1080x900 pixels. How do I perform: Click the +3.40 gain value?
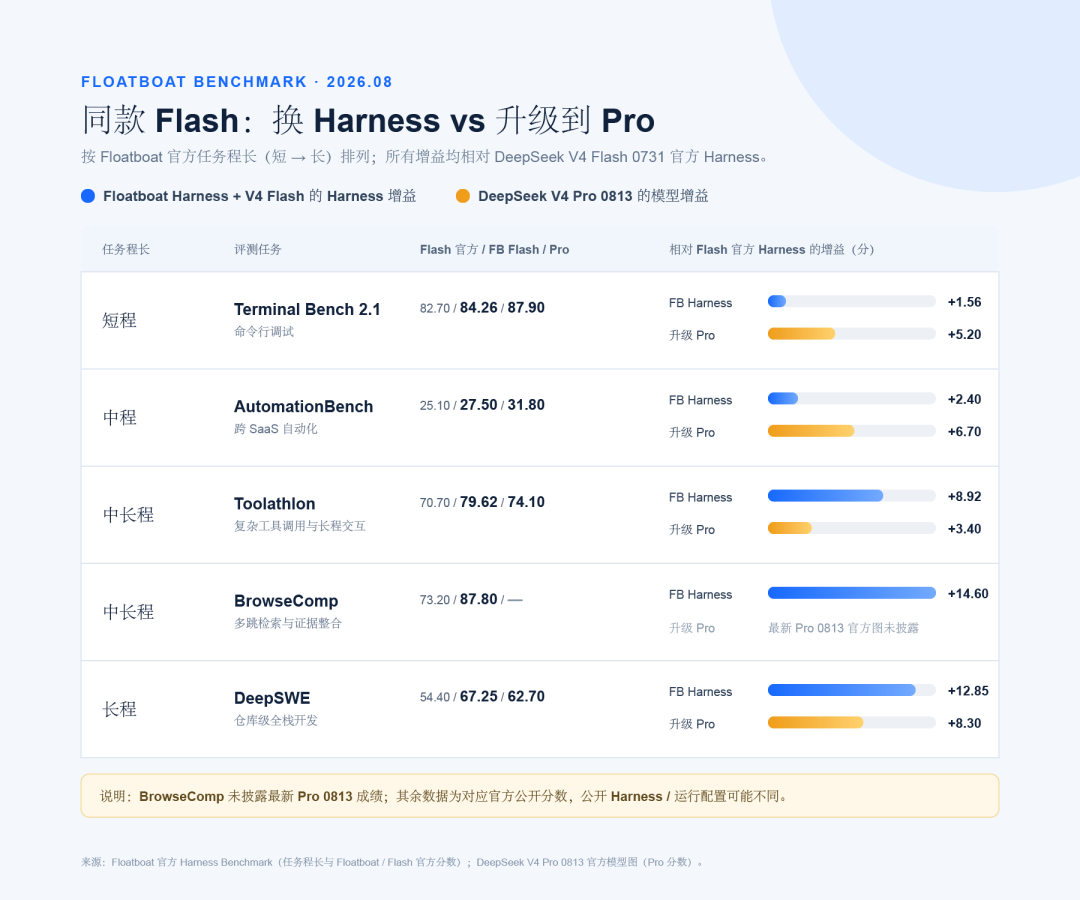click(964, 528)
